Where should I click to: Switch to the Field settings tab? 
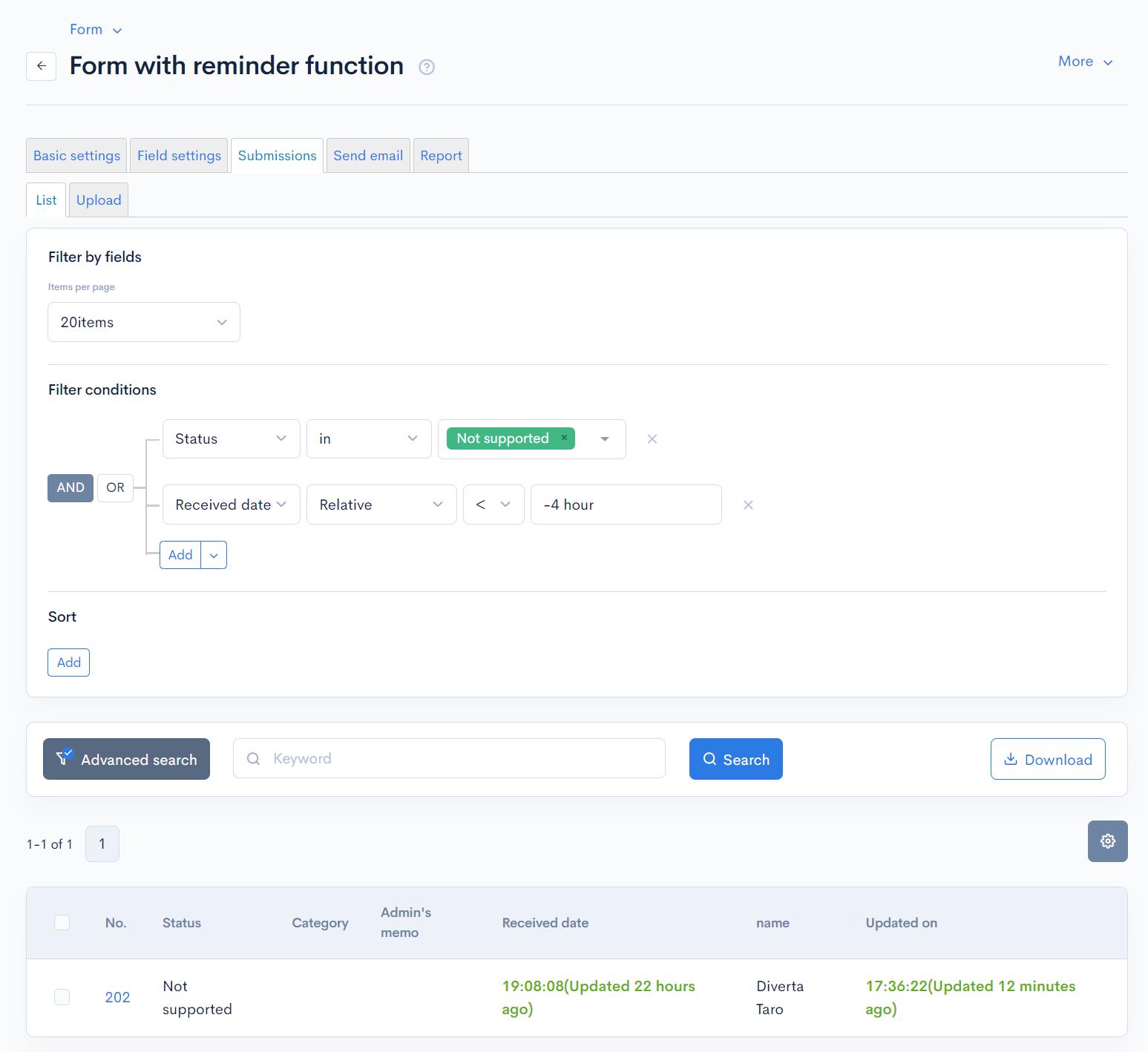pyautogui.click(x=179, y=156)
